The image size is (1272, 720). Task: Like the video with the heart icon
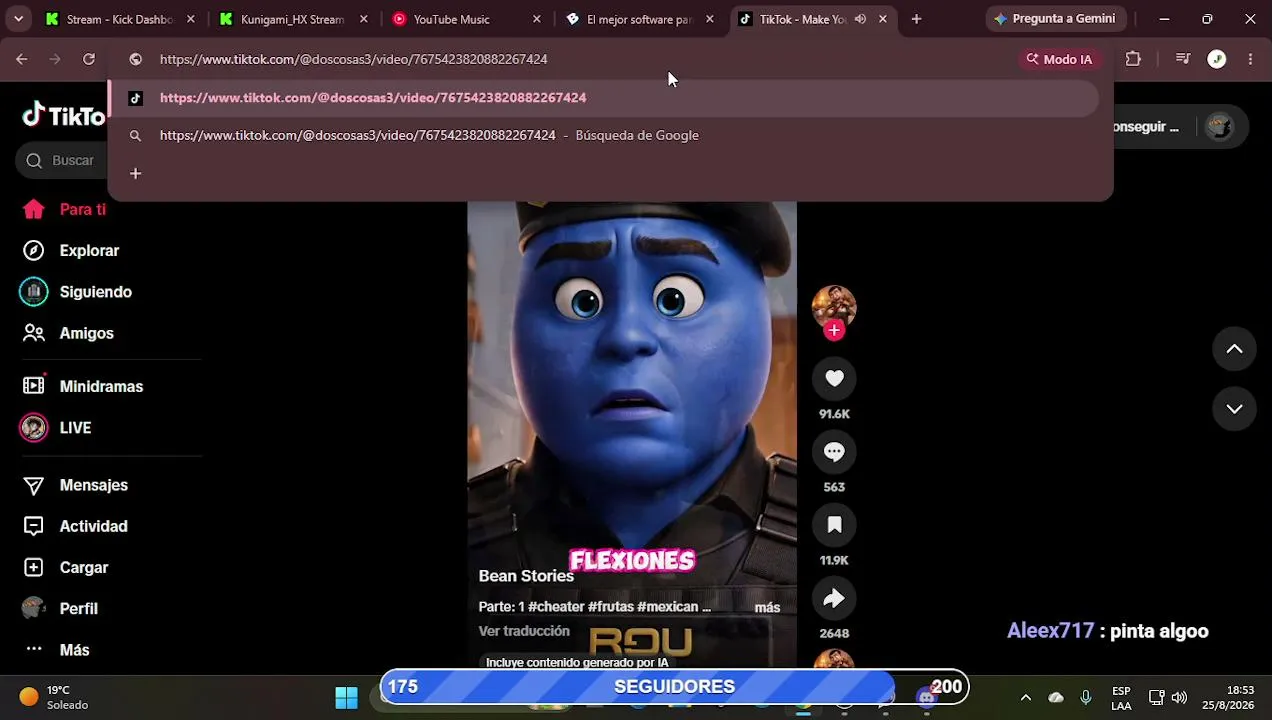click(x=834, y=378)
